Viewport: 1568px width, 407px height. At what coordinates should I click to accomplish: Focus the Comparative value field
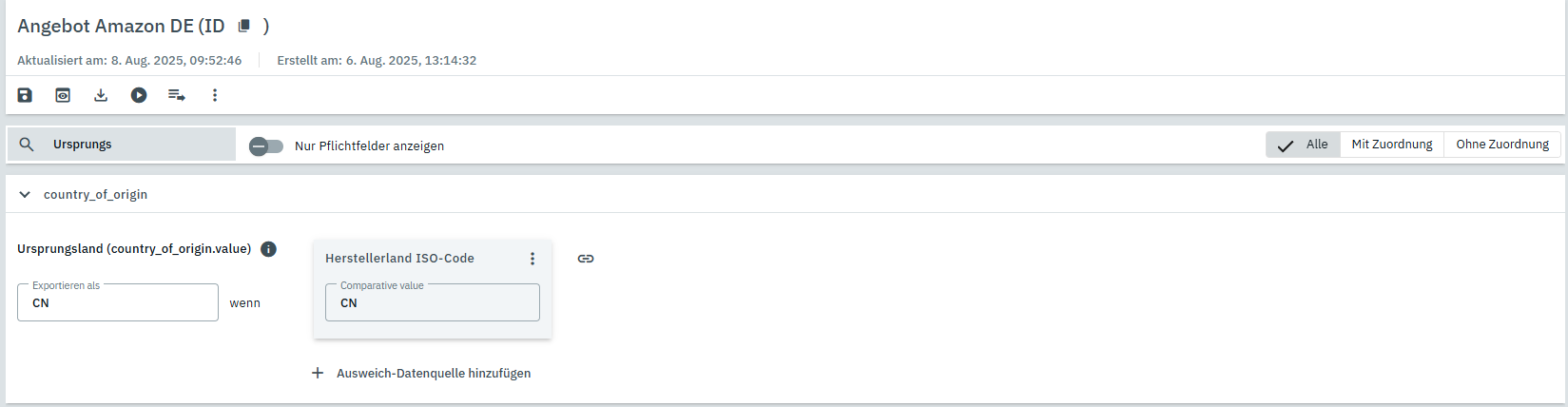coord(433,303)
